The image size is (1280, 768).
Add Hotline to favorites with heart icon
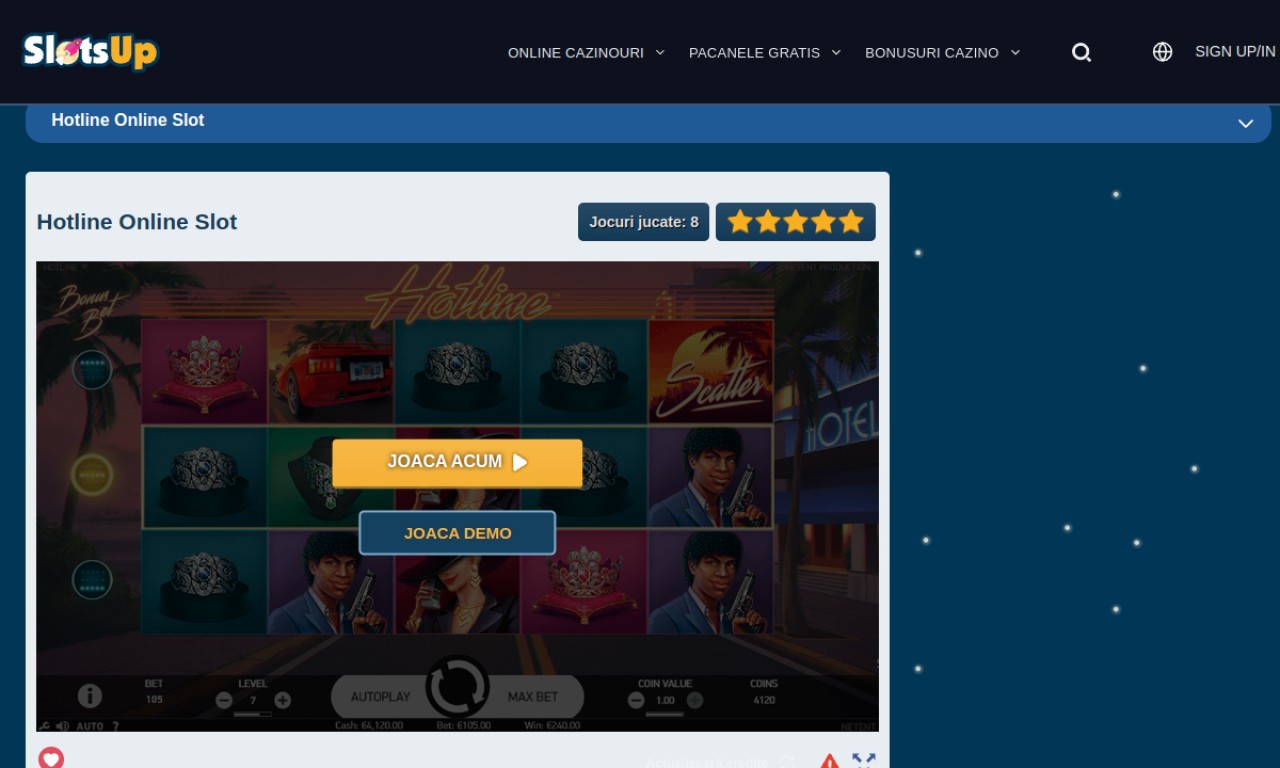pos(51,758)
